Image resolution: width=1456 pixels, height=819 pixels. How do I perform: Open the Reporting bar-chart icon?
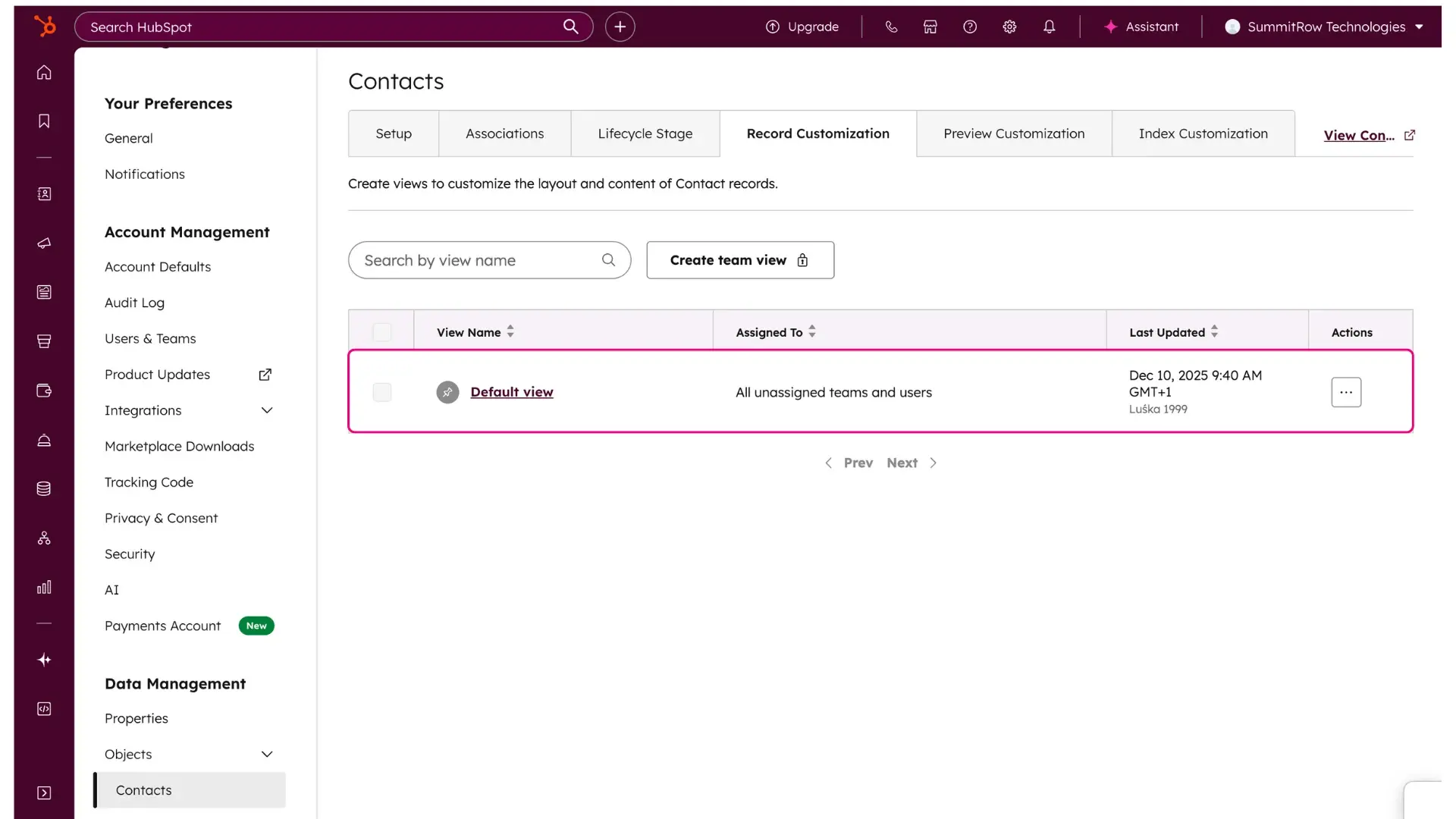43,586
